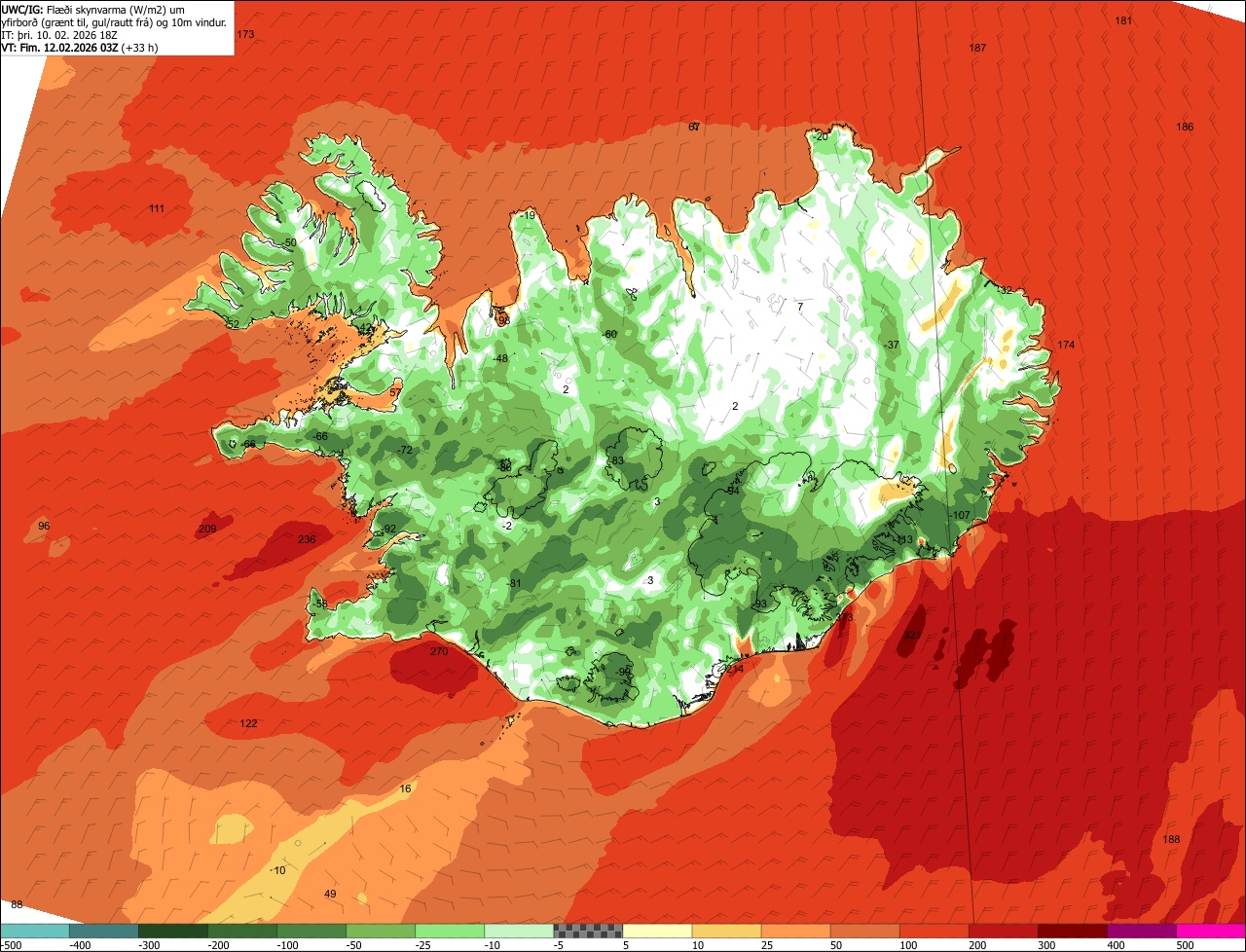Screen dimensions: 1246x952
Task: Click the value 214 on the south coast
Action: 735,668
